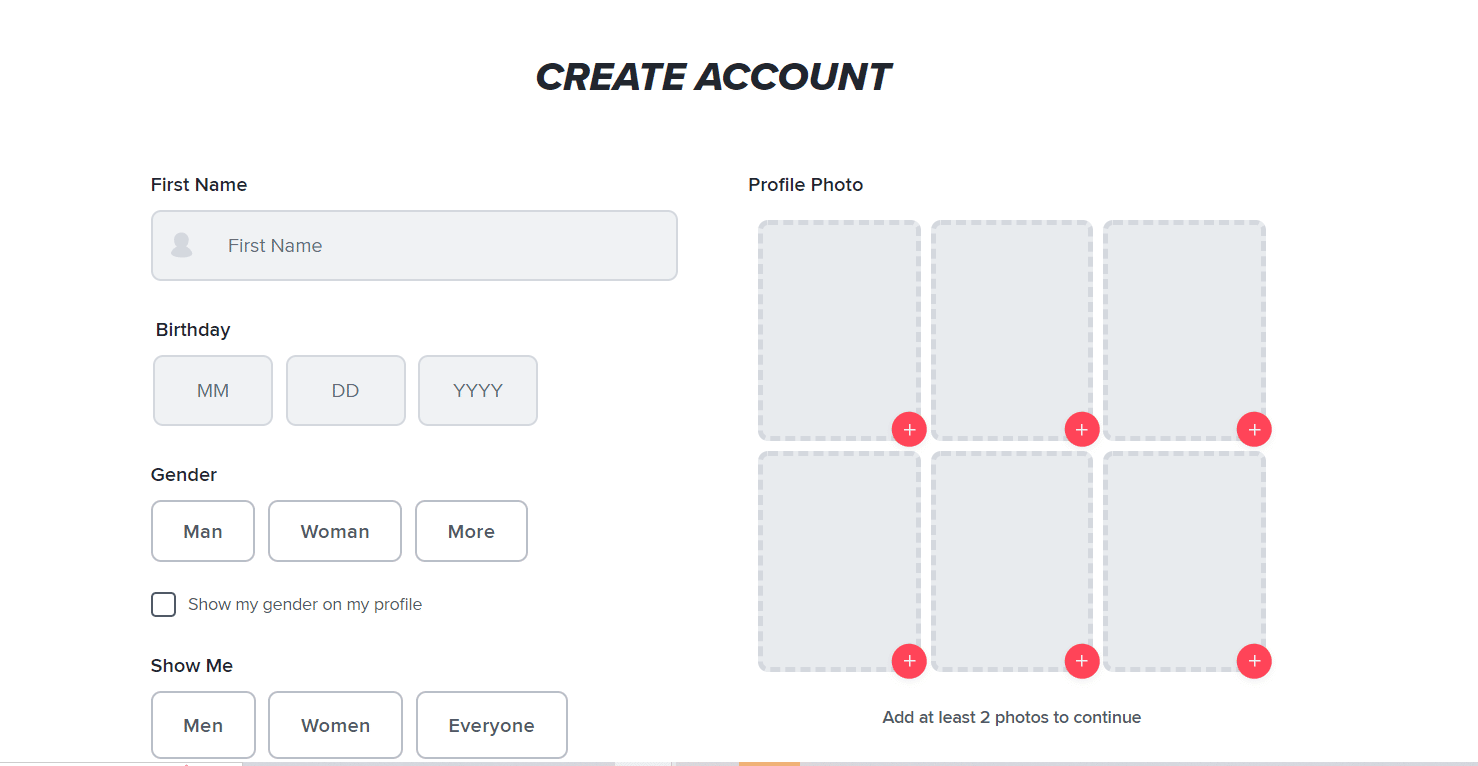The height and width of the screenshot is (766, 1478).
Task: Open the DD day field
Action: pyautogui.click(x=345, y=390)
